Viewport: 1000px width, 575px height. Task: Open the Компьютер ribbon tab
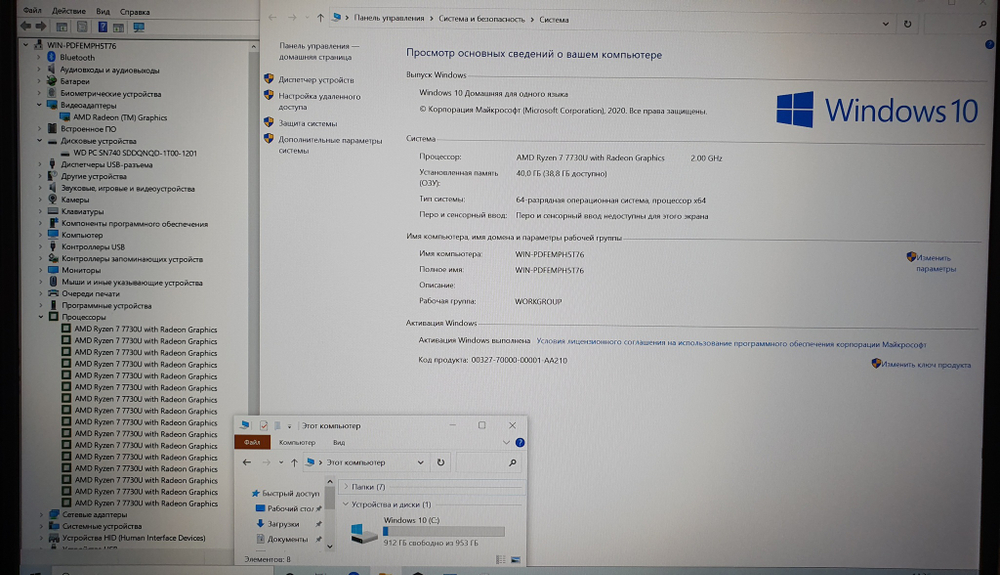coord(297,442)
